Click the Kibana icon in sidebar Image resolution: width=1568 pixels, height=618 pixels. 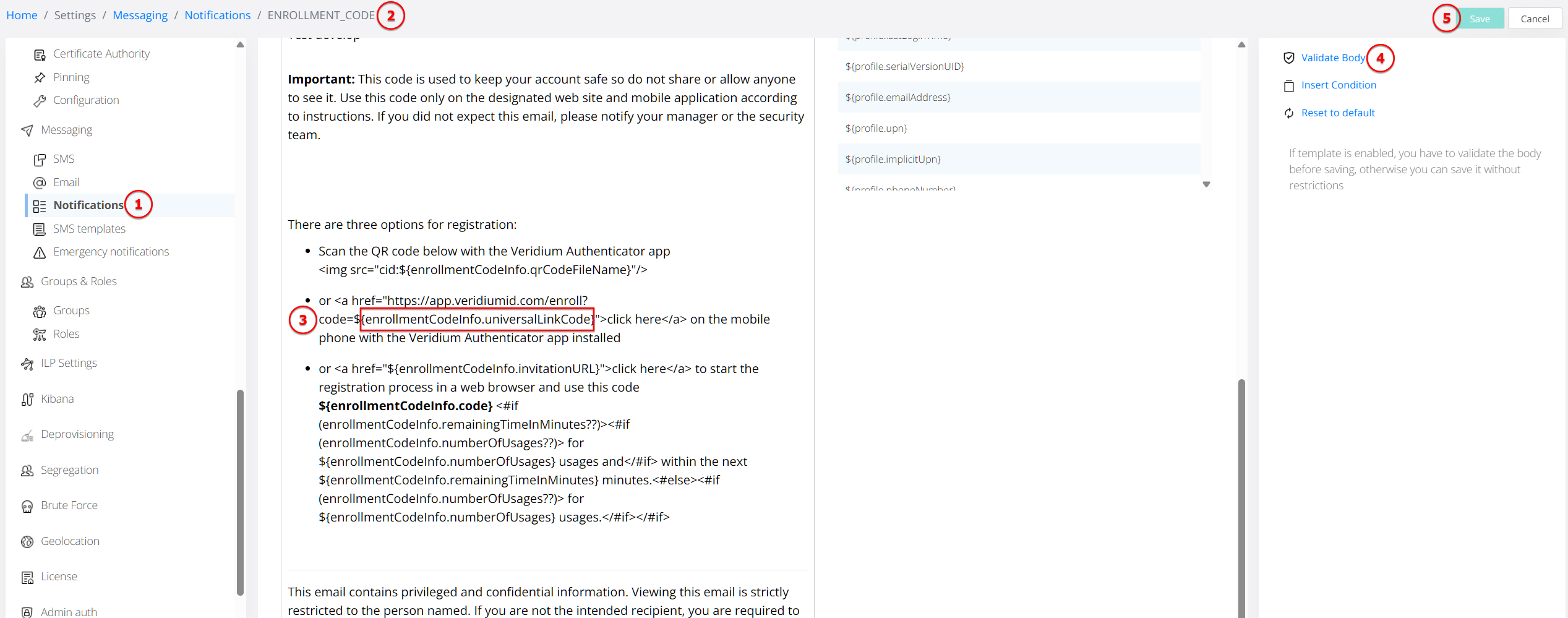[27, 400]
